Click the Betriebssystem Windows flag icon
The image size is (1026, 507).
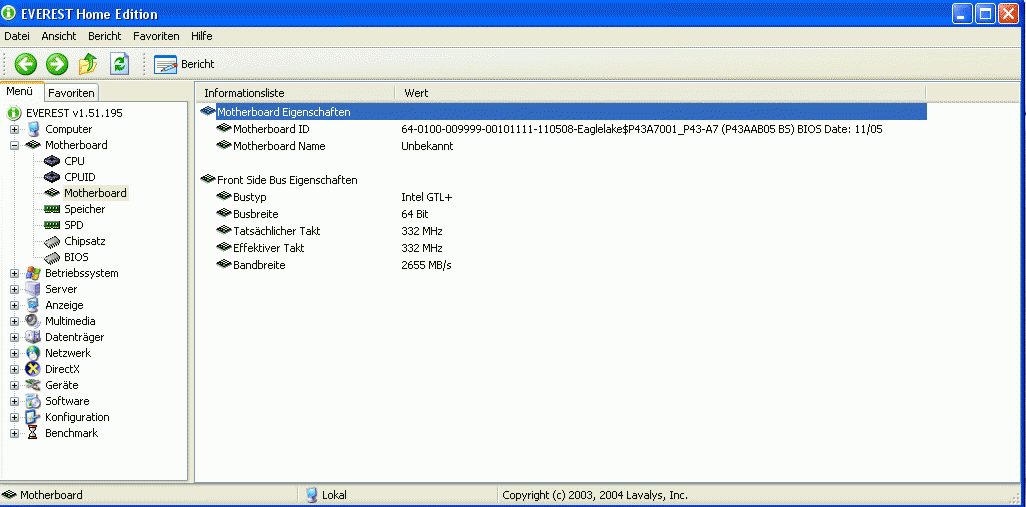[33, 273]
